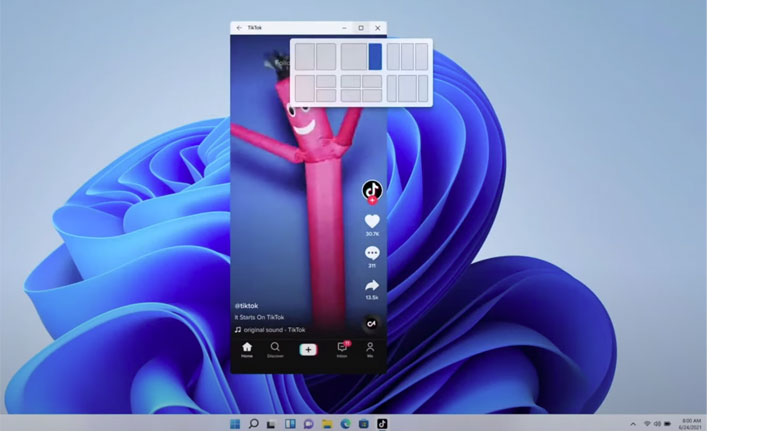This screenshot has height=432, width=768.
Task: Open the spinning sound disc icon
Action: (371, 324)
